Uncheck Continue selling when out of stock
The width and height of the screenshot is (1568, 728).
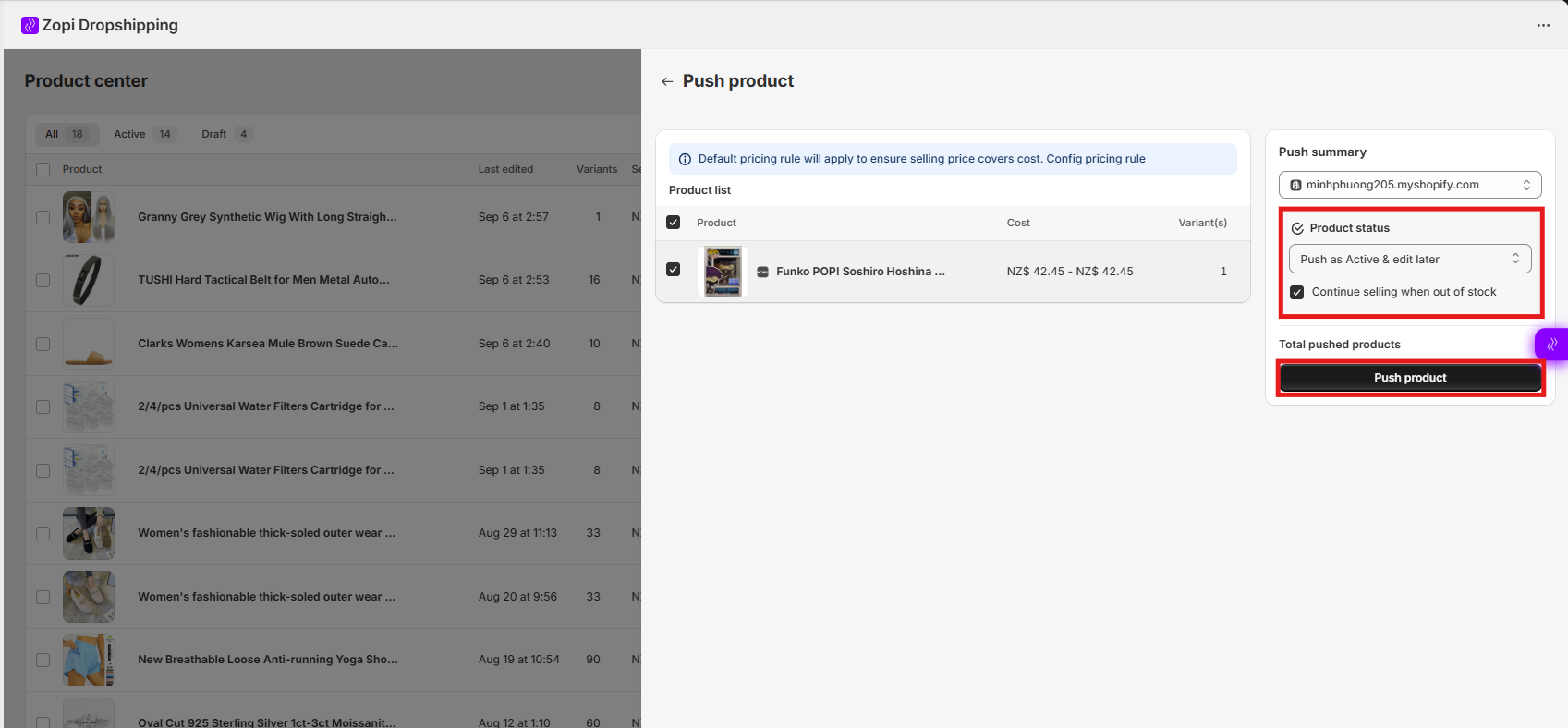click(x=1297, y=292)
